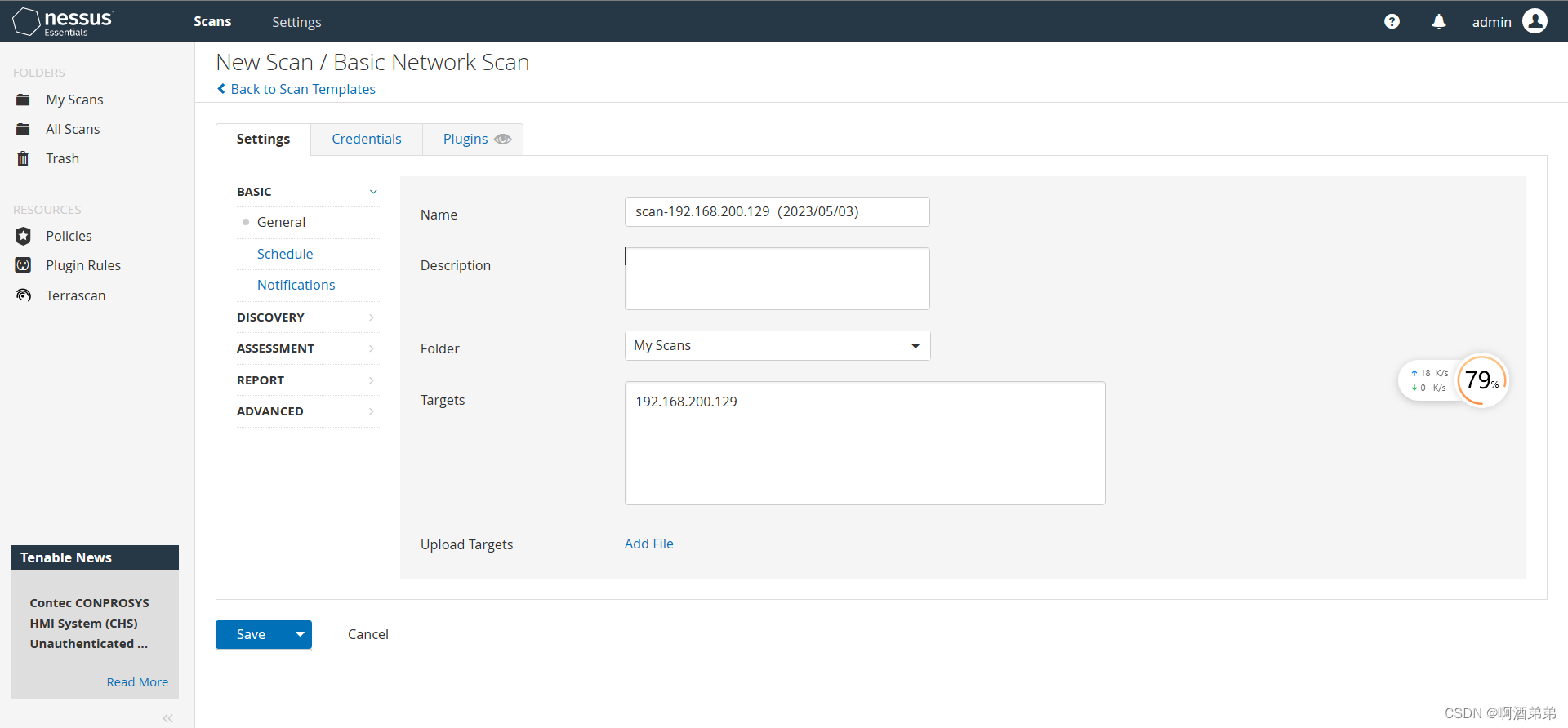Expand the REPORT section
The height and width of the screenshot is (728, 1568).
(308, 380)
